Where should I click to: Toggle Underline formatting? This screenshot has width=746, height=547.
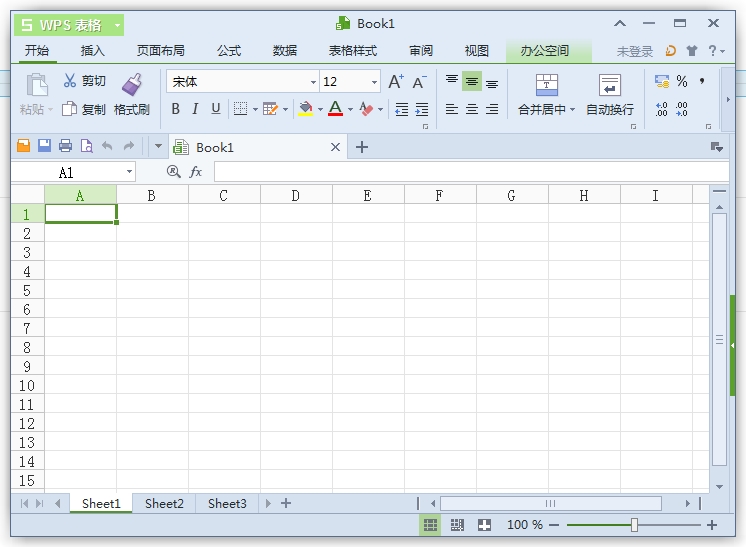click(215, 109)
